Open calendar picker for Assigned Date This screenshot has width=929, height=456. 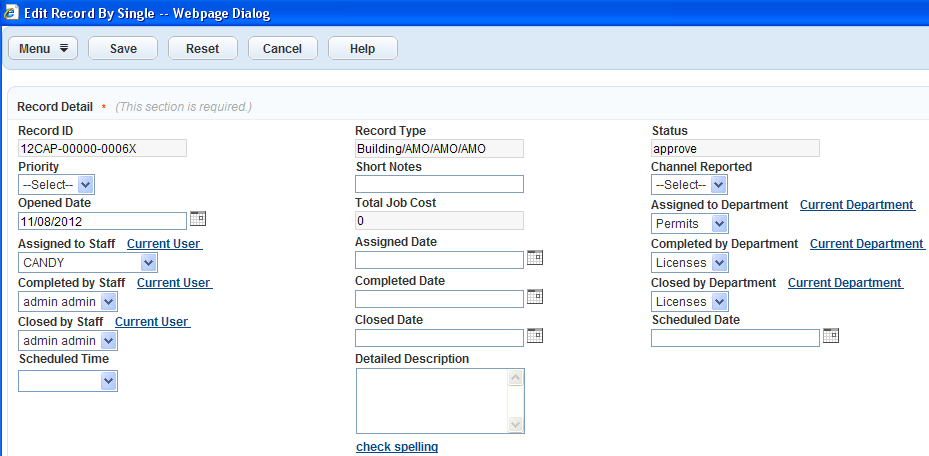(x=534, y=258)
